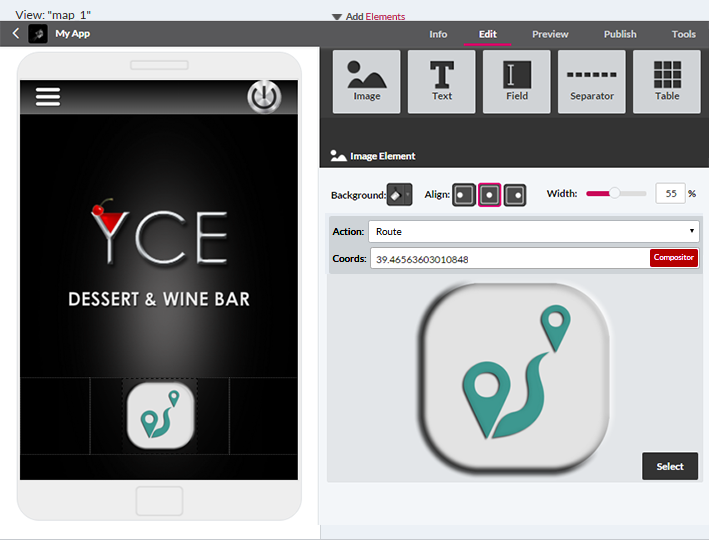Switch to the Publish tab
The height and width of the screenshot is (544, 709).
[x=620, y=34]
